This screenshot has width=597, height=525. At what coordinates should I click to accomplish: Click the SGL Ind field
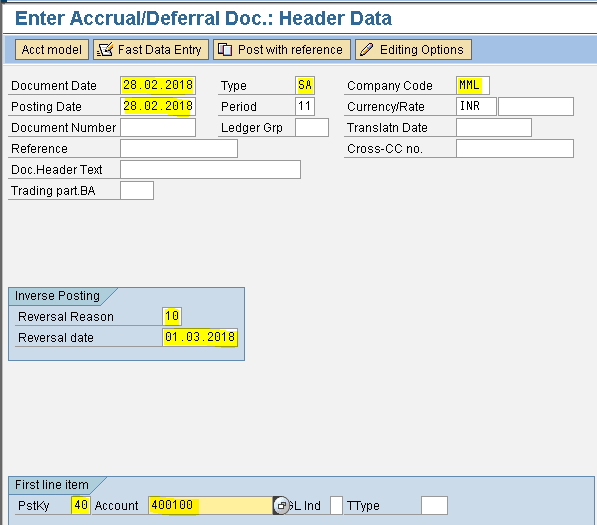coord(336,505)
